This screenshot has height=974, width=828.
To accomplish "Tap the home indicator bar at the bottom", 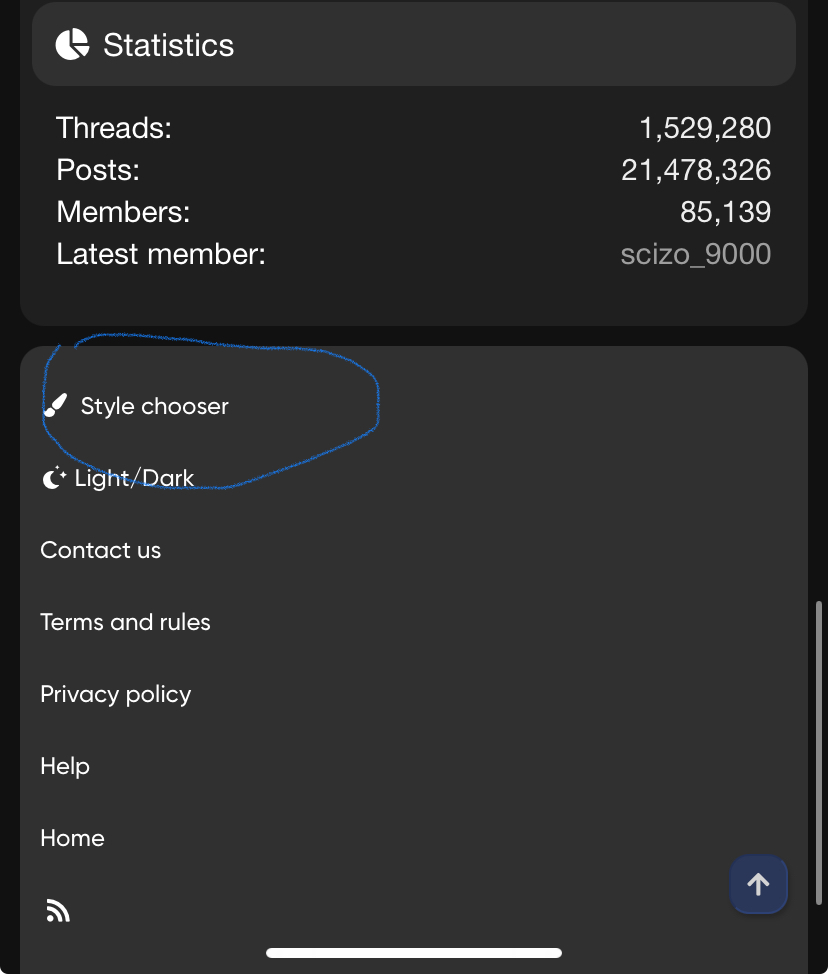I will (414, 953).
